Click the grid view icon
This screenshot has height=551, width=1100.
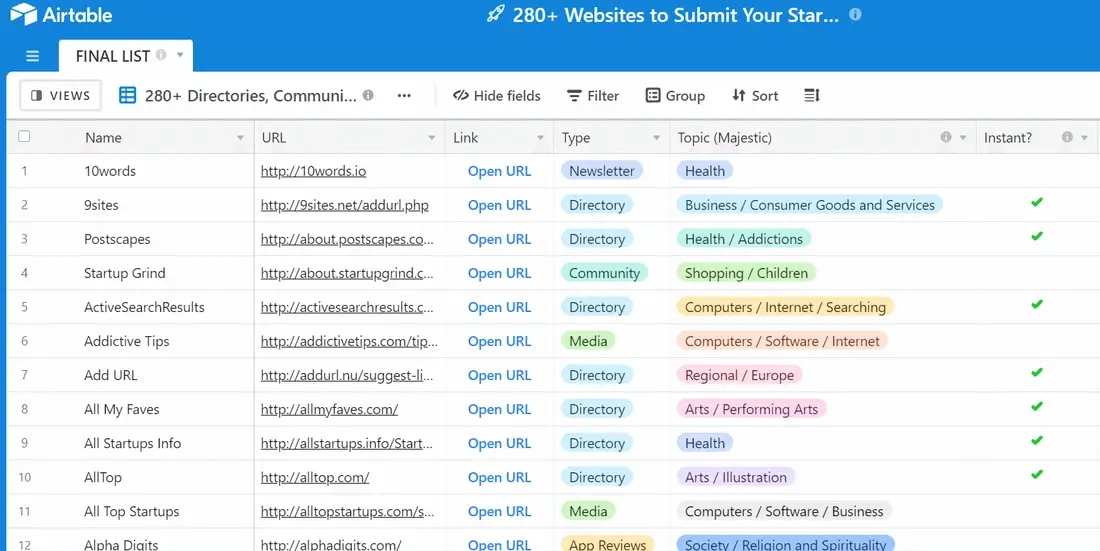click(x=128, y=95)
